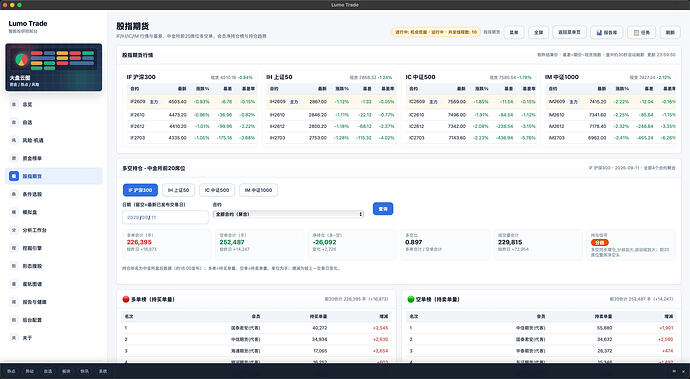Viewport: 690px width, 379px height.
Task: Click the blue 查询 button
Action: point(383,209)
